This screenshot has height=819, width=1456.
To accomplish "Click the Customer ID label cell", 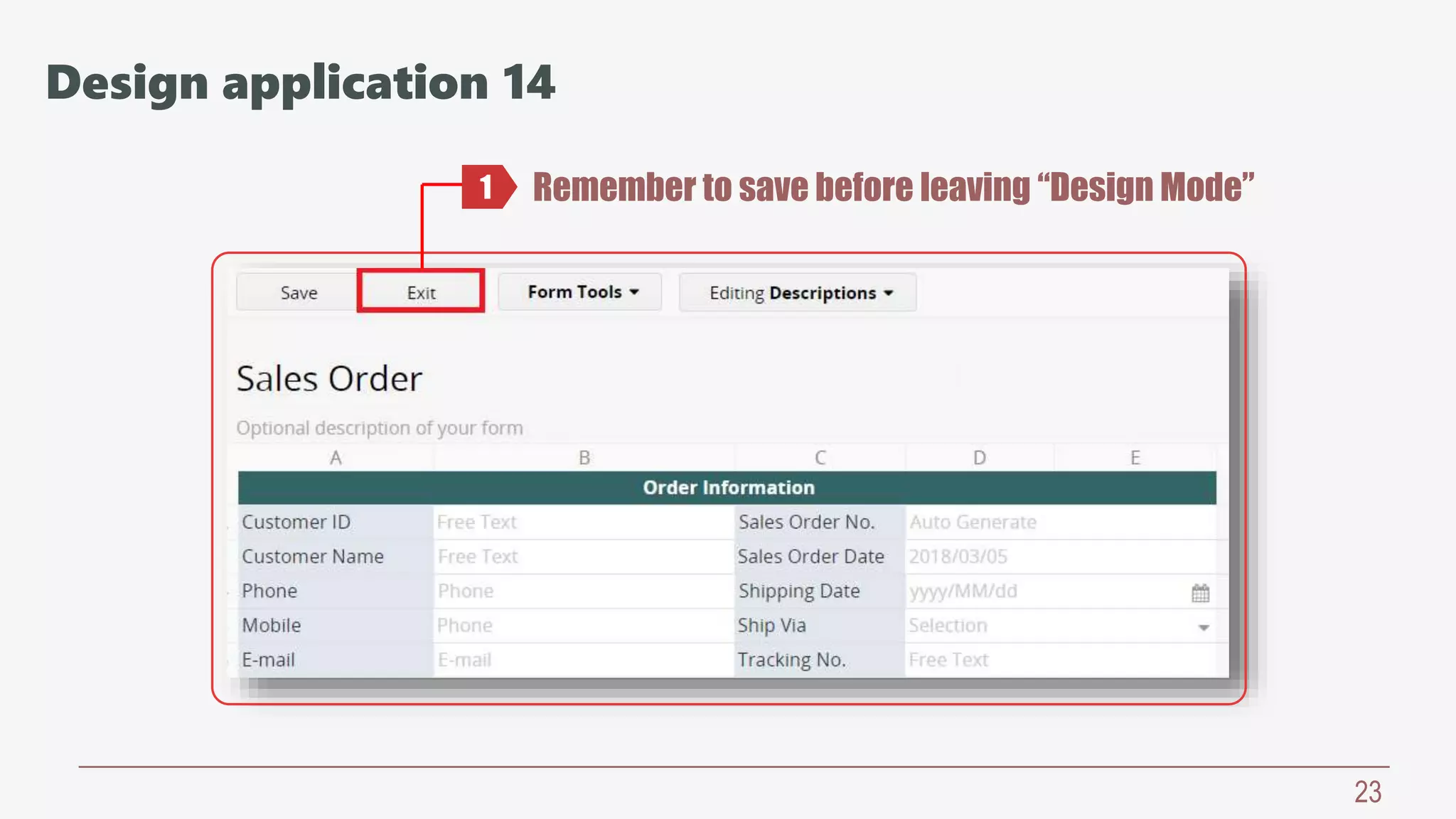I will click(336, 522).
